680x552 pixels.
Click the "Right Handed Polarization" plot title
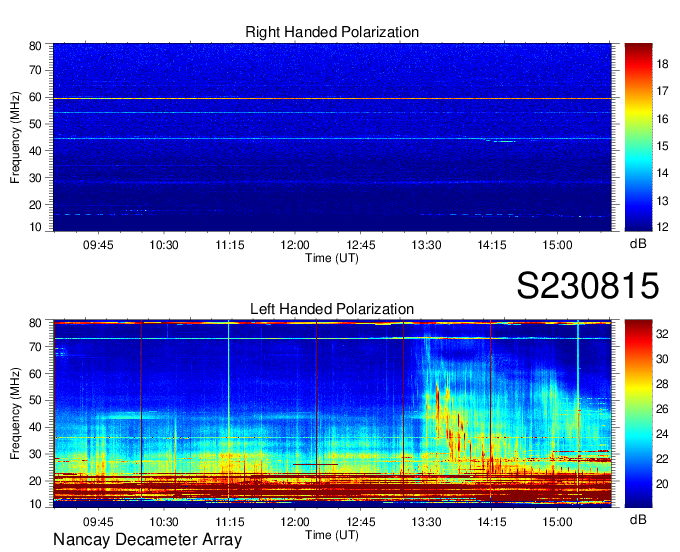tap(332, 32)
